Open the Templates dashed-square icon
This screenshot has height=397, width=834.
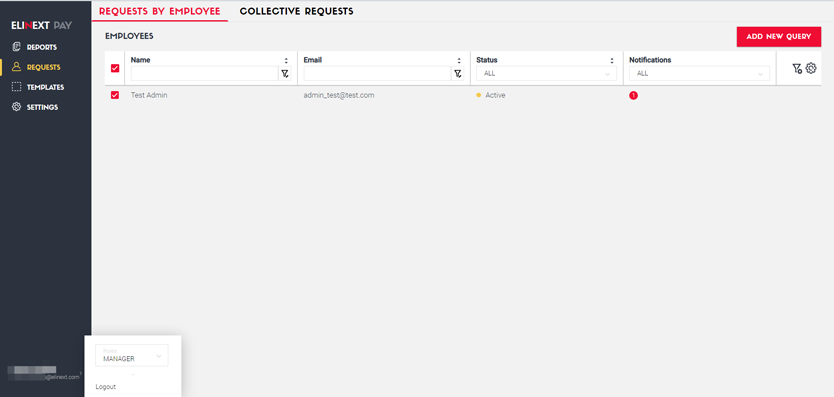(x=16, y=87)
